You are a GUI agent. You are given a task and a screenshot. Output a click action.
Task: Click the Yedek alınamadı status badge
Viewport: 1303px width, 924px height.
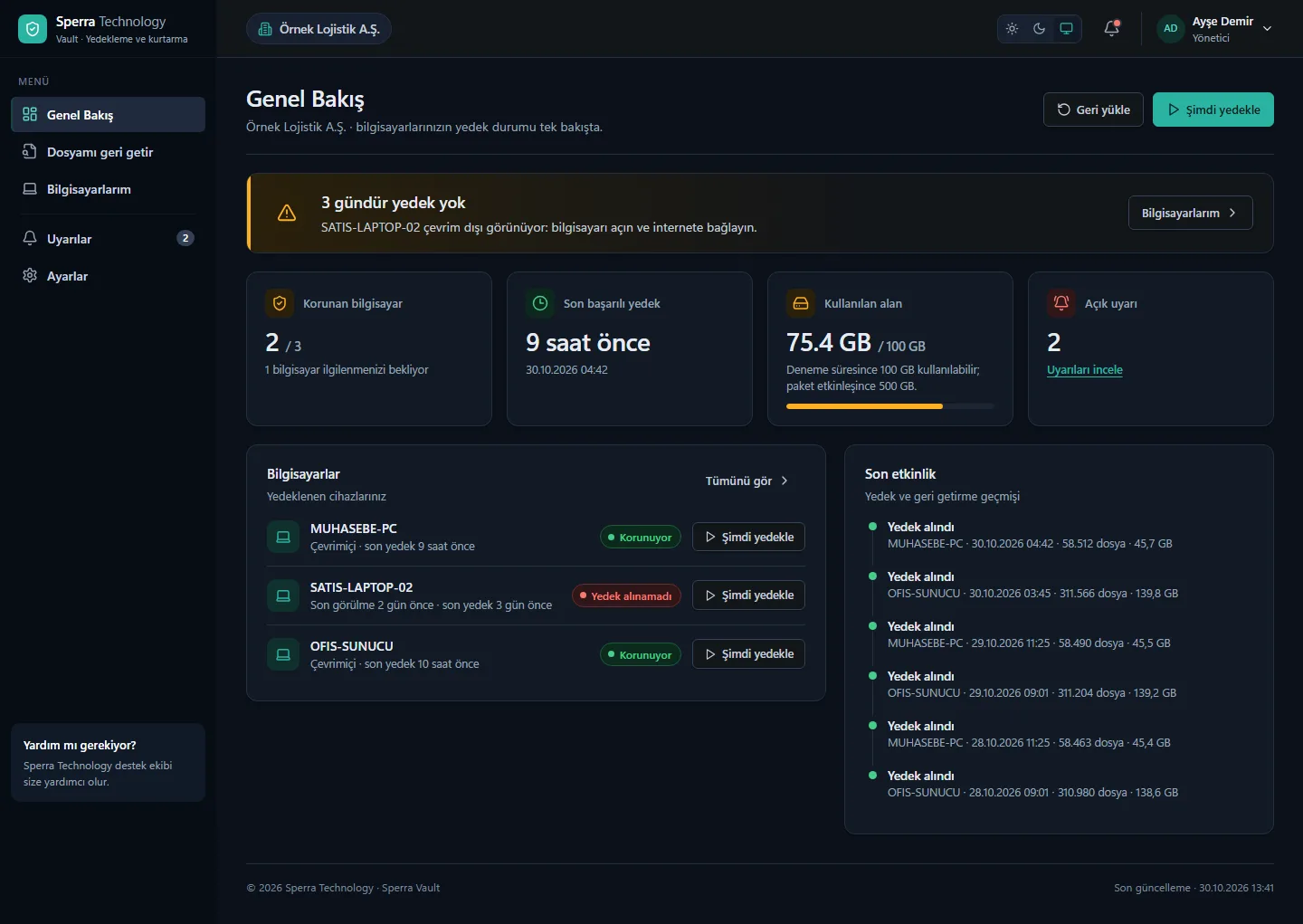[x=626, y=595]
